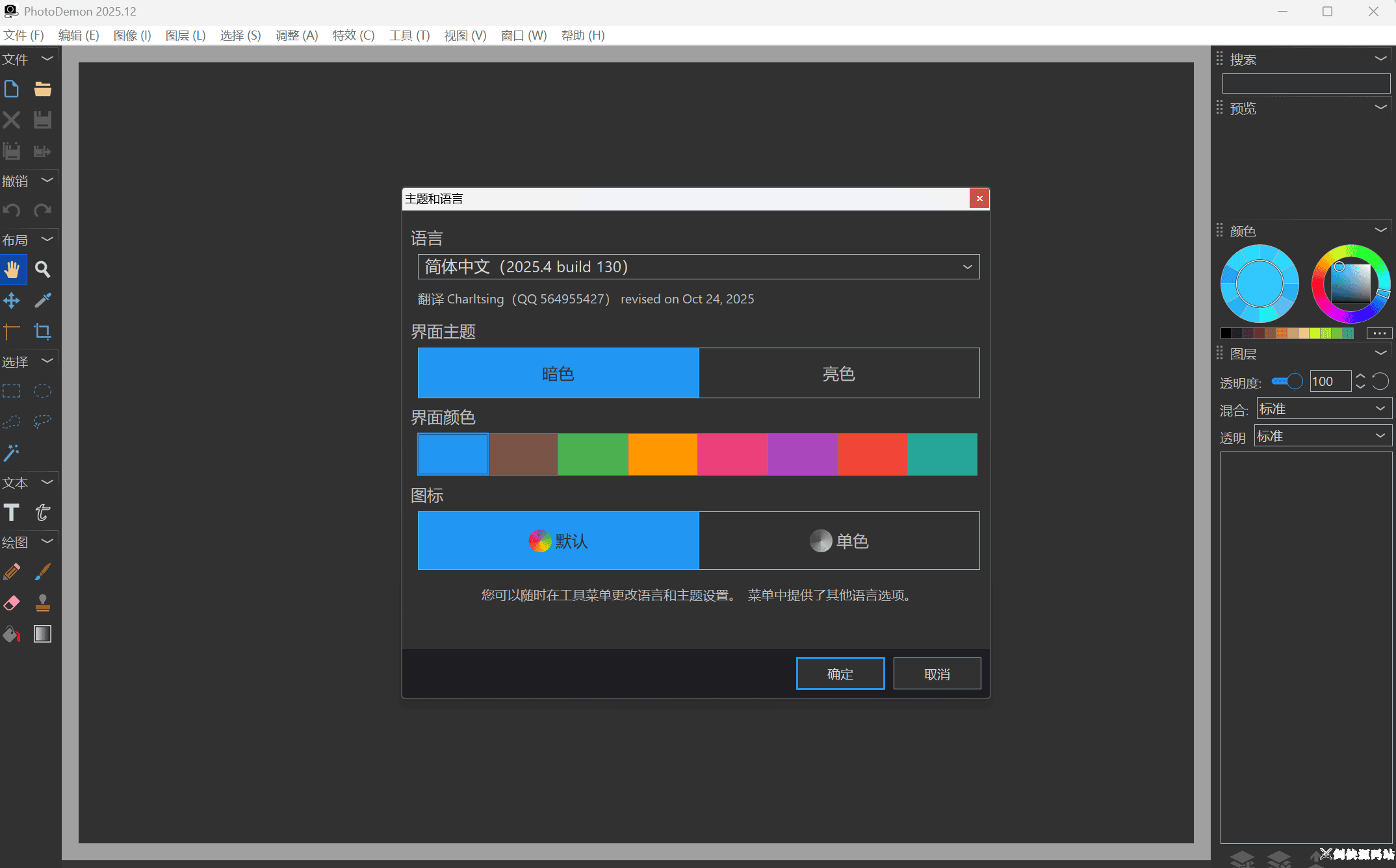Collapse the 图层 panel
The width and height of the screenshot is (1396, 868).
click(x=1380, y=353)
